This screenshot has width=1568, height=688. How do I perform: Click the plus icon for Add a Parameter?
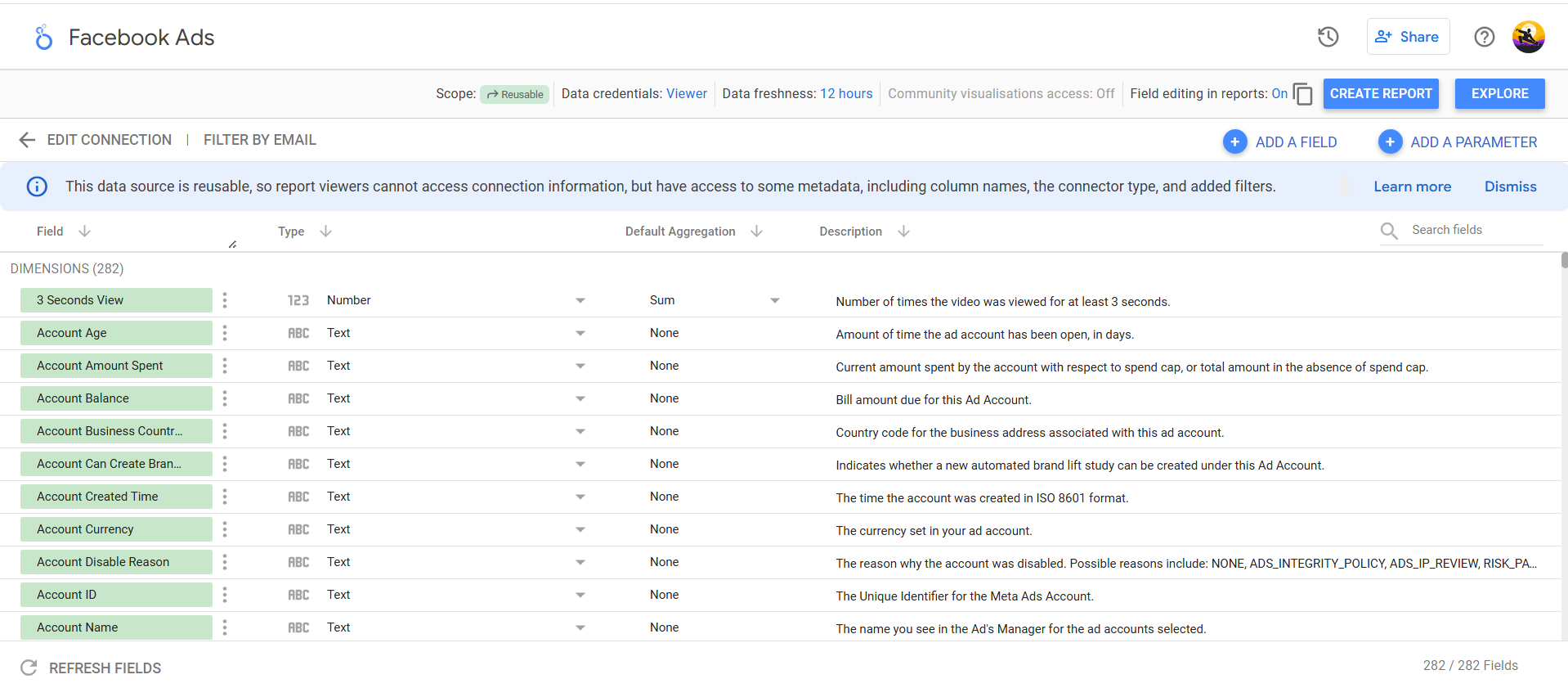[1390, 142]
